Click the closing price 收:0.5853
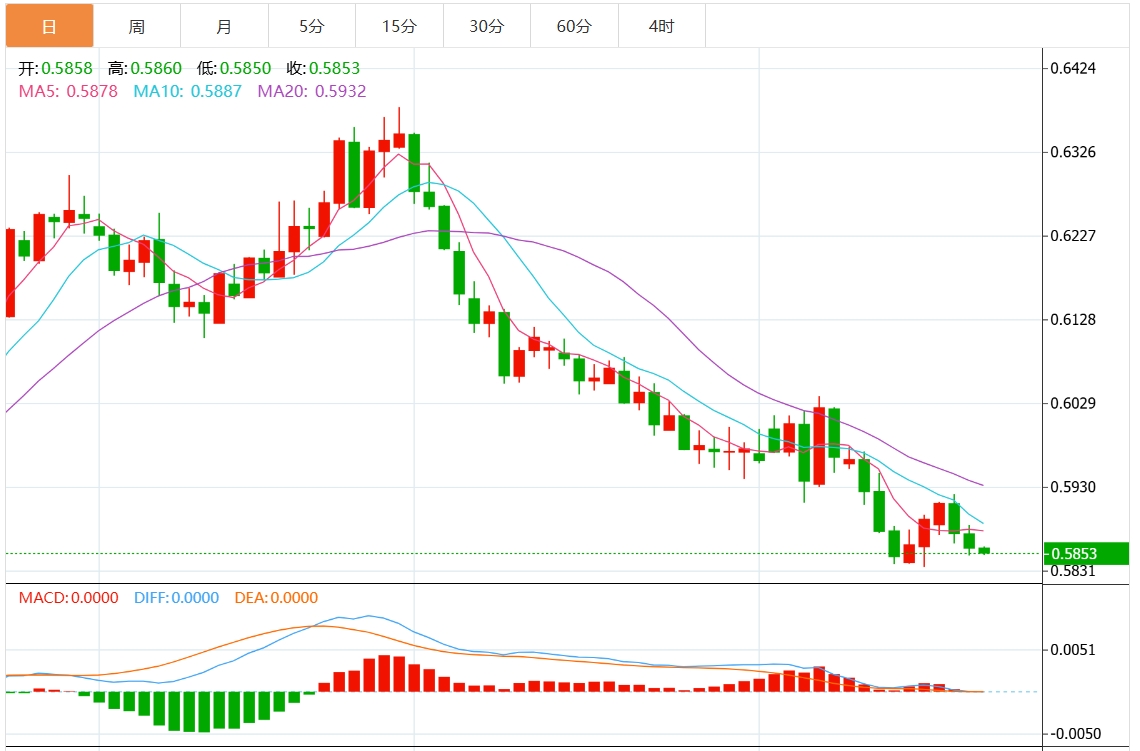Image resolution: width=1140 pixels, height=751 pixels. tap(324, 68)
